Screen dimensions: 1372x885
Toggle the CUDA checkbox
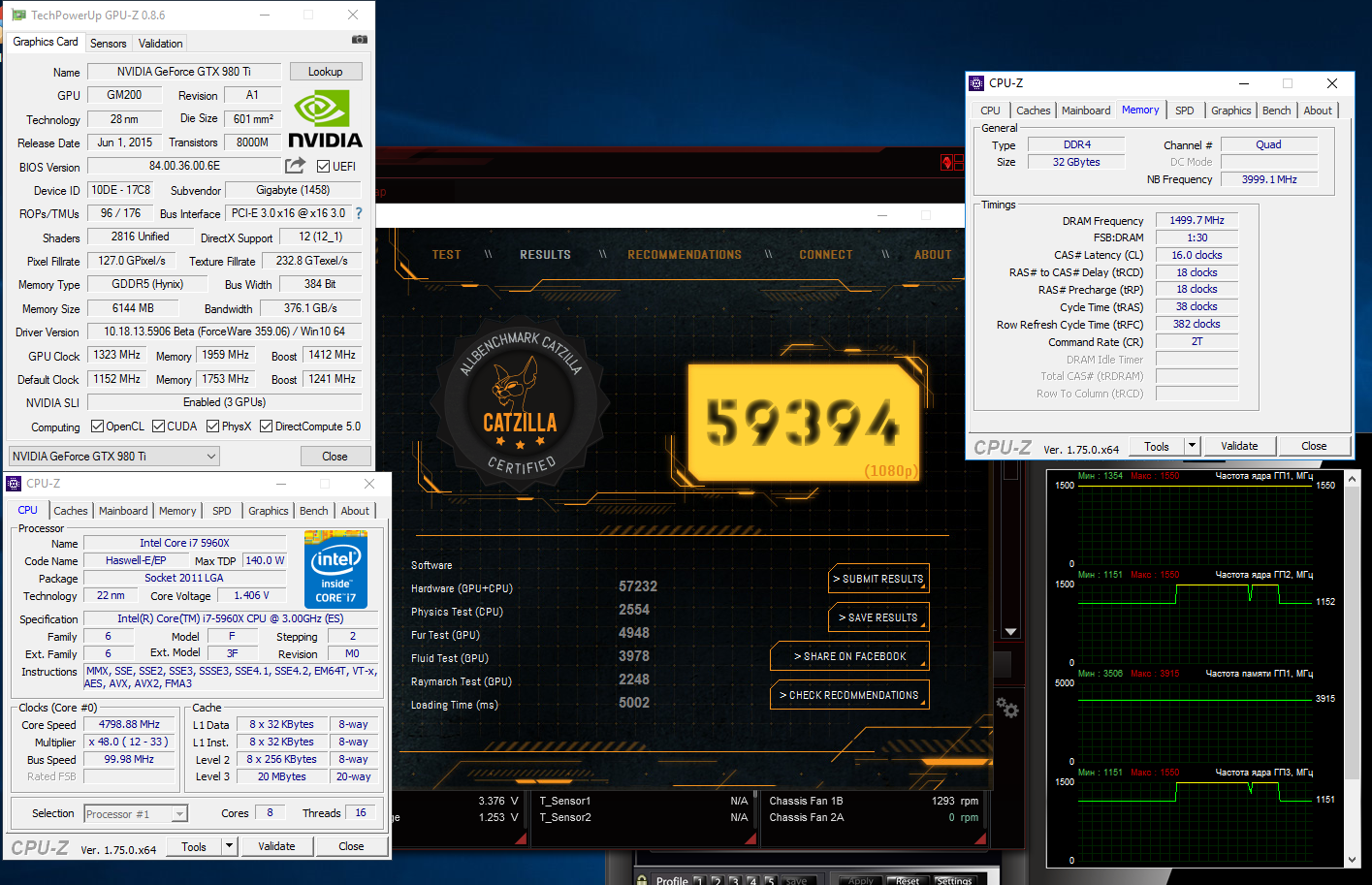(x=158, y=426)
